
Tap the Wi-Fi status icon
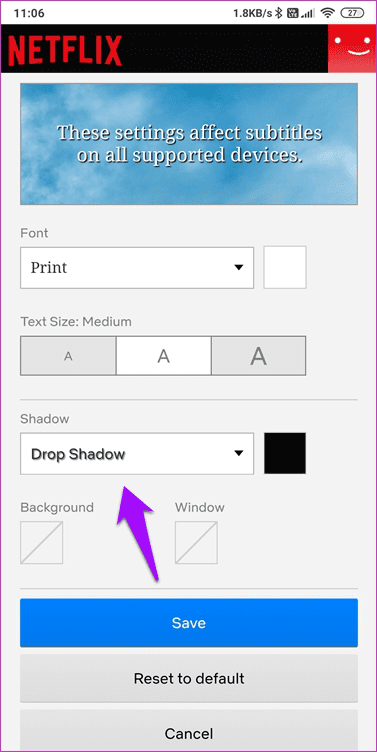click(x=328, y=13)
